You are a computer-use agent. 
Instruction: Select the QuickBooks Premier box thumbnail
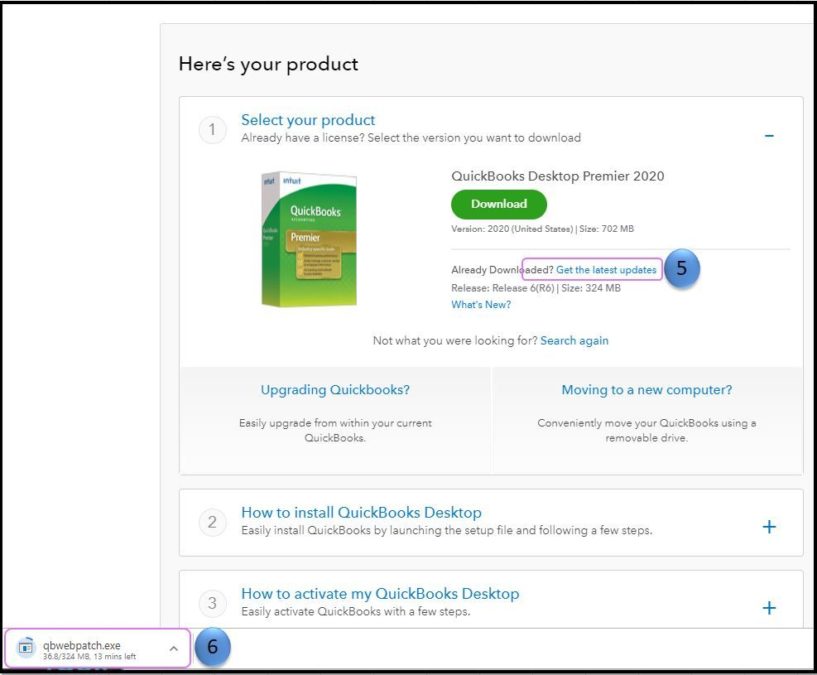point(310,240)
